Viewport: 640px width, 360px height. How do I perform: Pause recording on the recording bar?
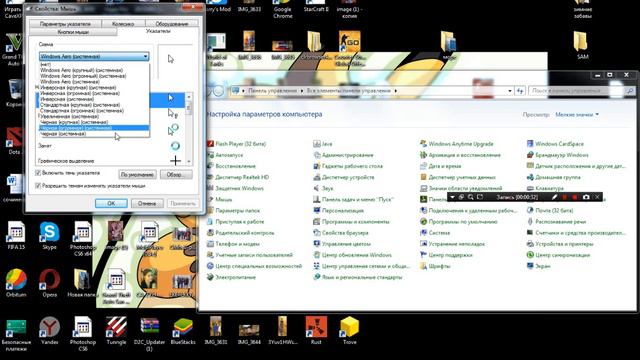565,197
